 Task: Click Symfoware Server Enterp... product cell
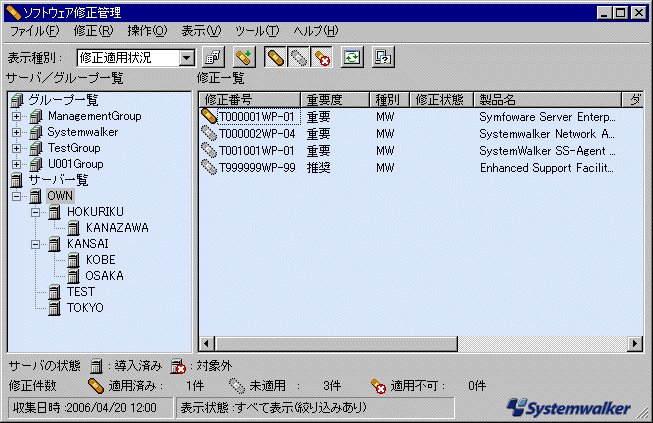click(547, 117)
